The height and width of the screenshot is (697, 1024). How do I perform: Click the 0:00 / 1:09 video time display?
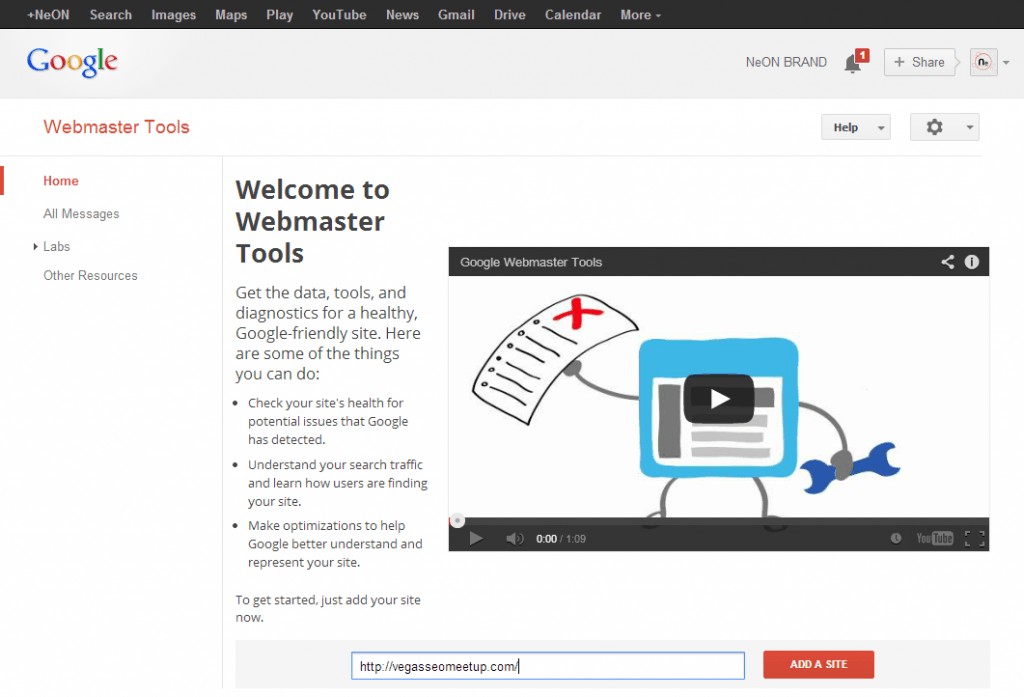(561, 539)
